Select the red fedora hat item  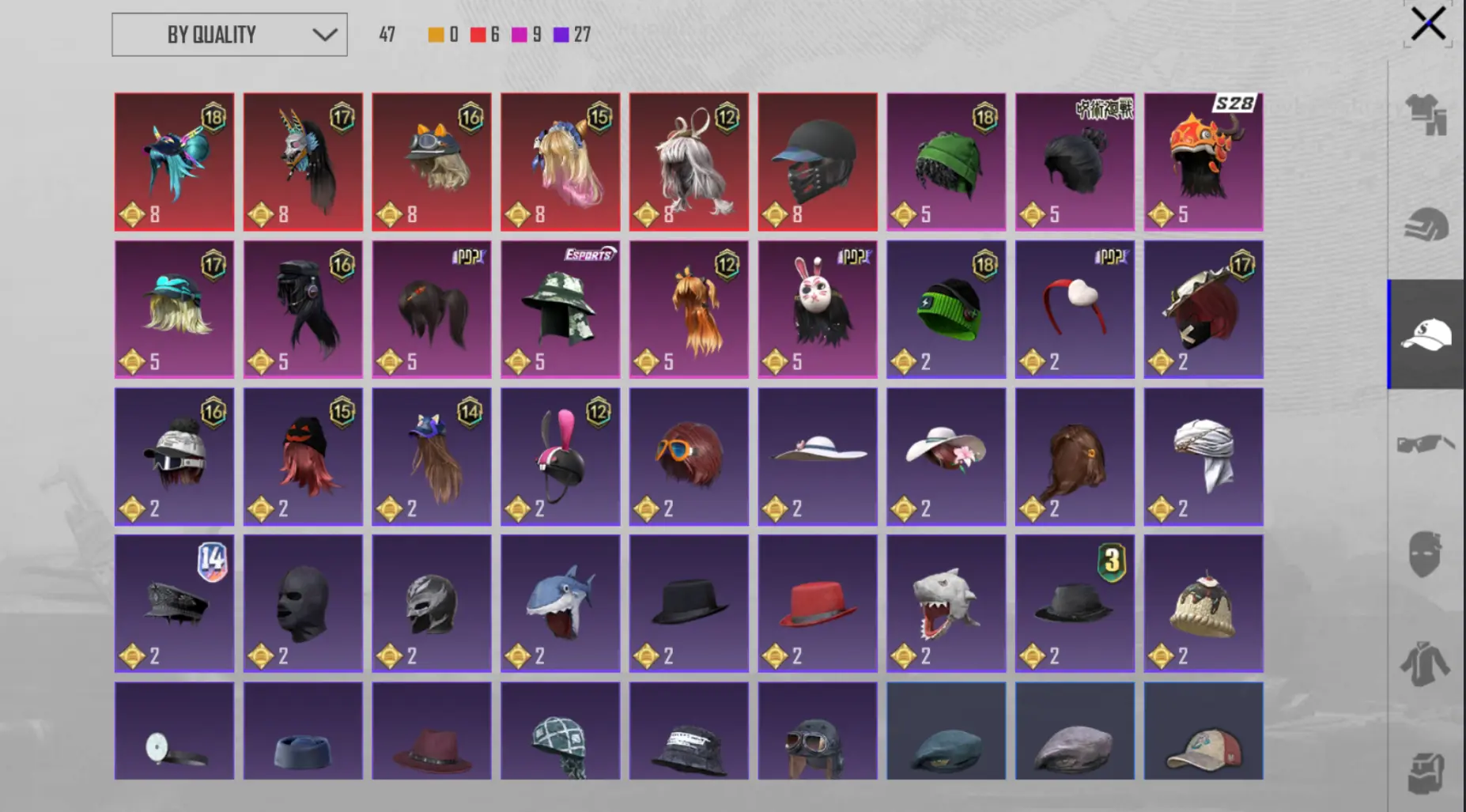pyautogui.click(x=818, y=604)
